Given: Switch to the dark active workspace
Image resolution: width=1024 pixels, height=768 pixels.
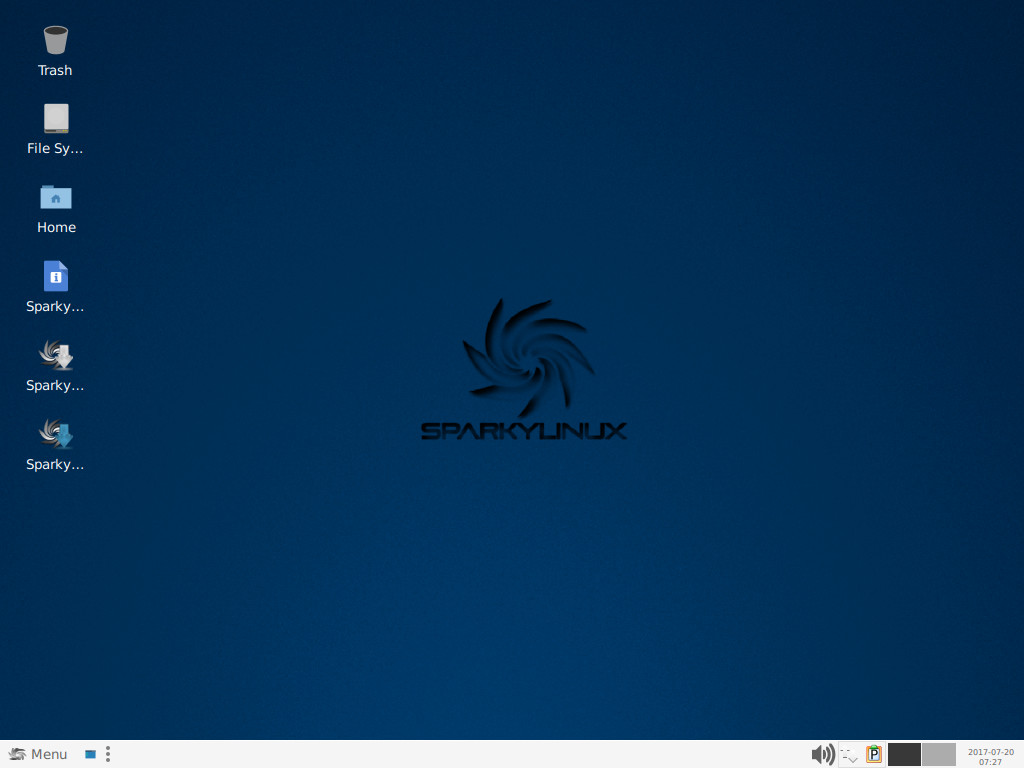Looking at the screenshot, I should pos(904,754).
